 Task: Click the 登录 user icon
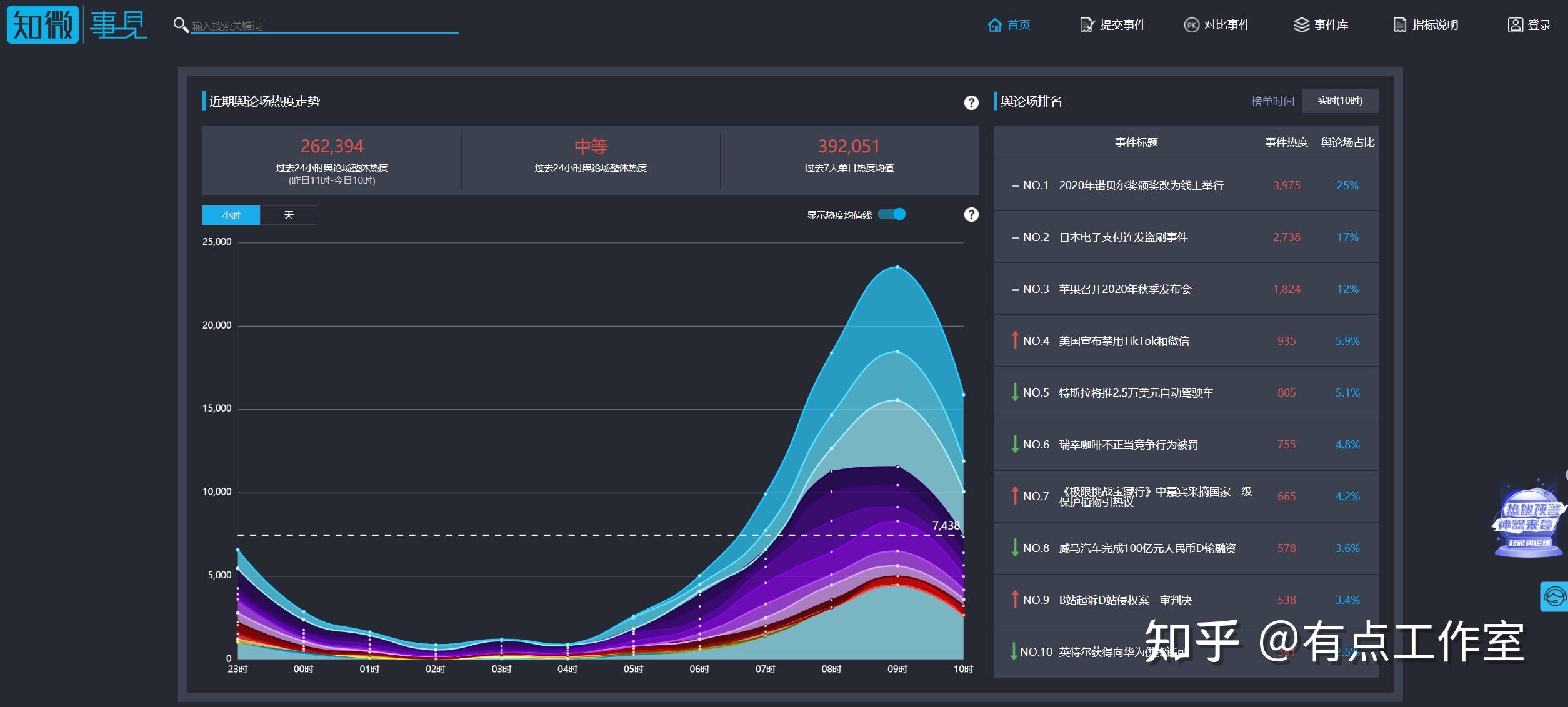tap(1515, 25)
